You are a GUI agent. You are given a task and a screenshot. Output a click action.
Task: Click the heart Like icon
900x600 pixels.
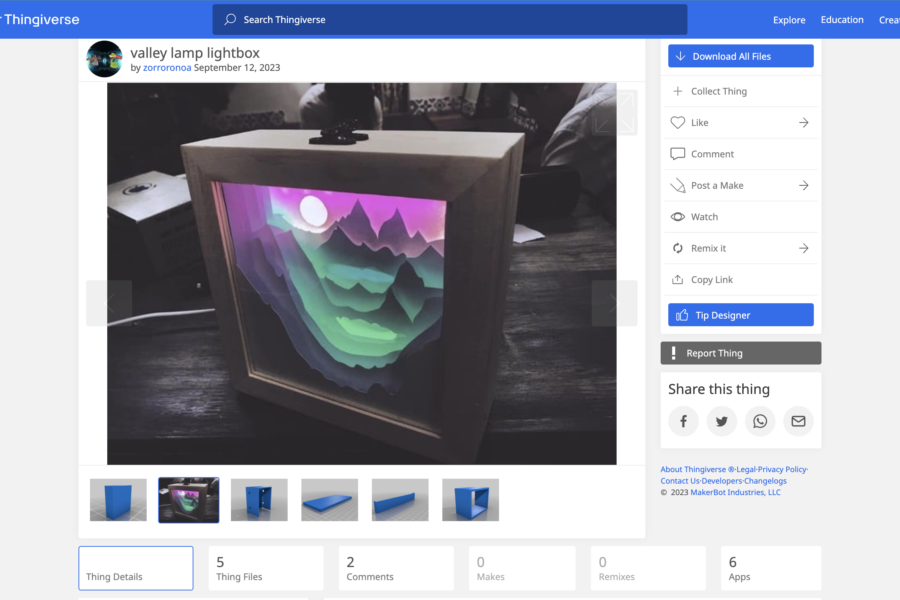tap(678, 123)
